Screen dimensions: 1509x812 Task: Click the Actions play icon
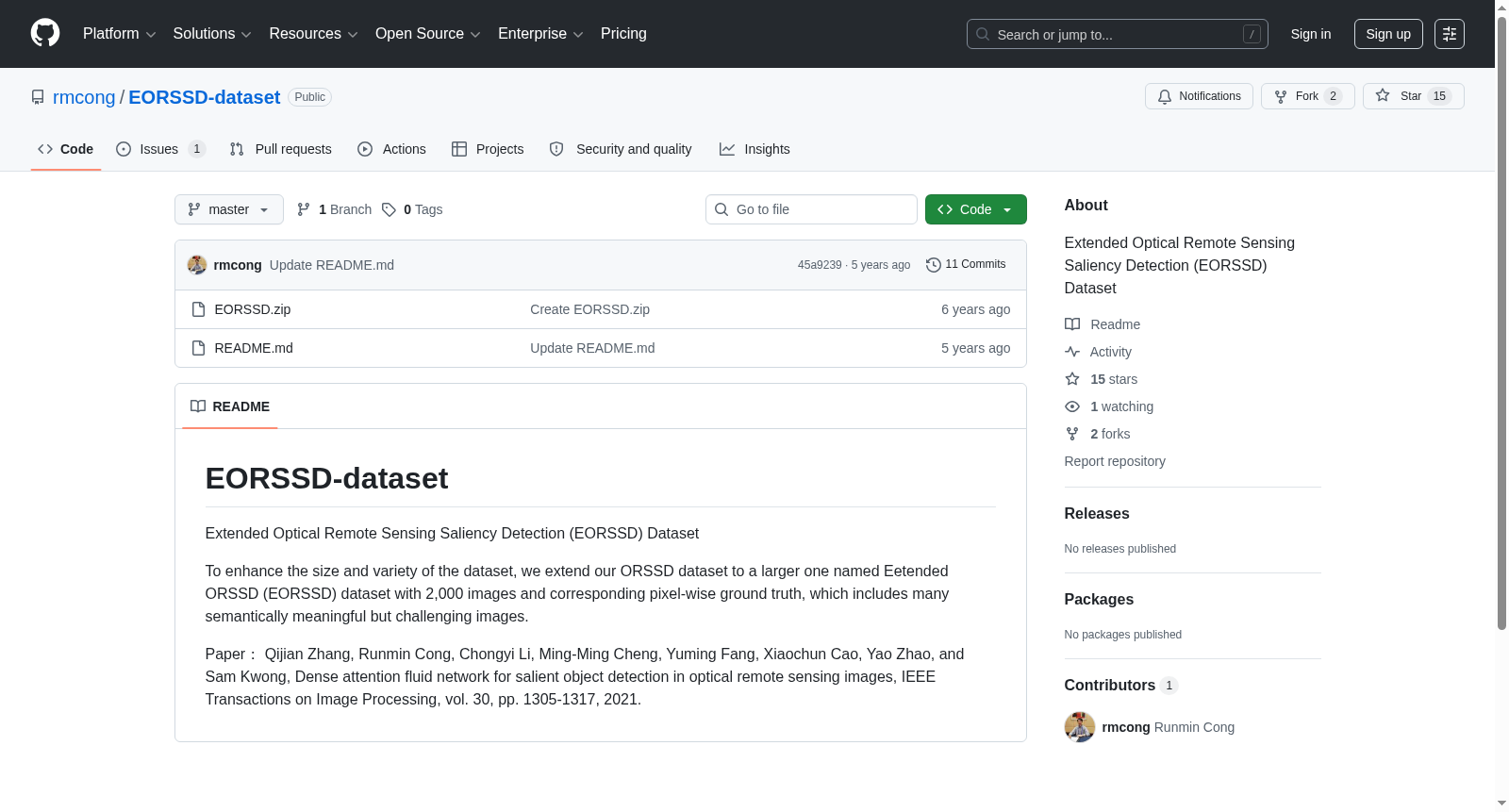365,149
